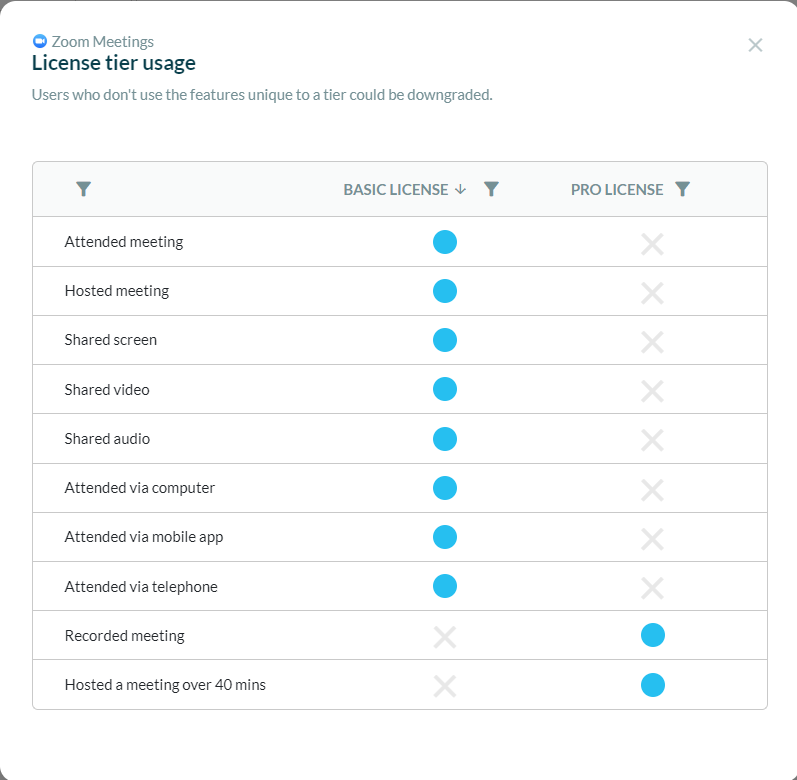Viewport: 797px width, 780px height.
Task: Select the Attended via computer row
Action: tap(140, 488)
